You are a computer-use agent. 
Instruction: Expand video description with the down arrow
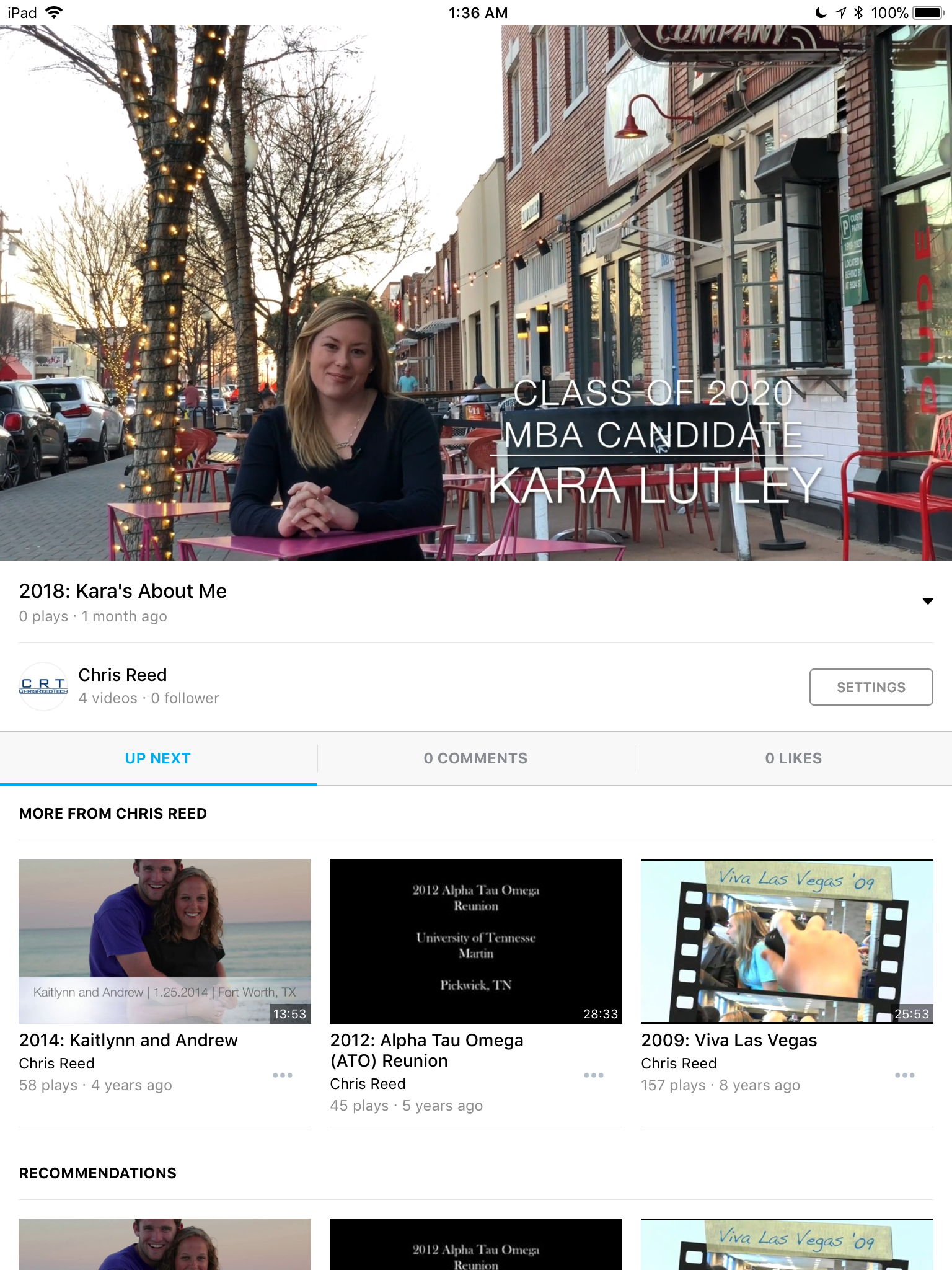click(927, 601)
